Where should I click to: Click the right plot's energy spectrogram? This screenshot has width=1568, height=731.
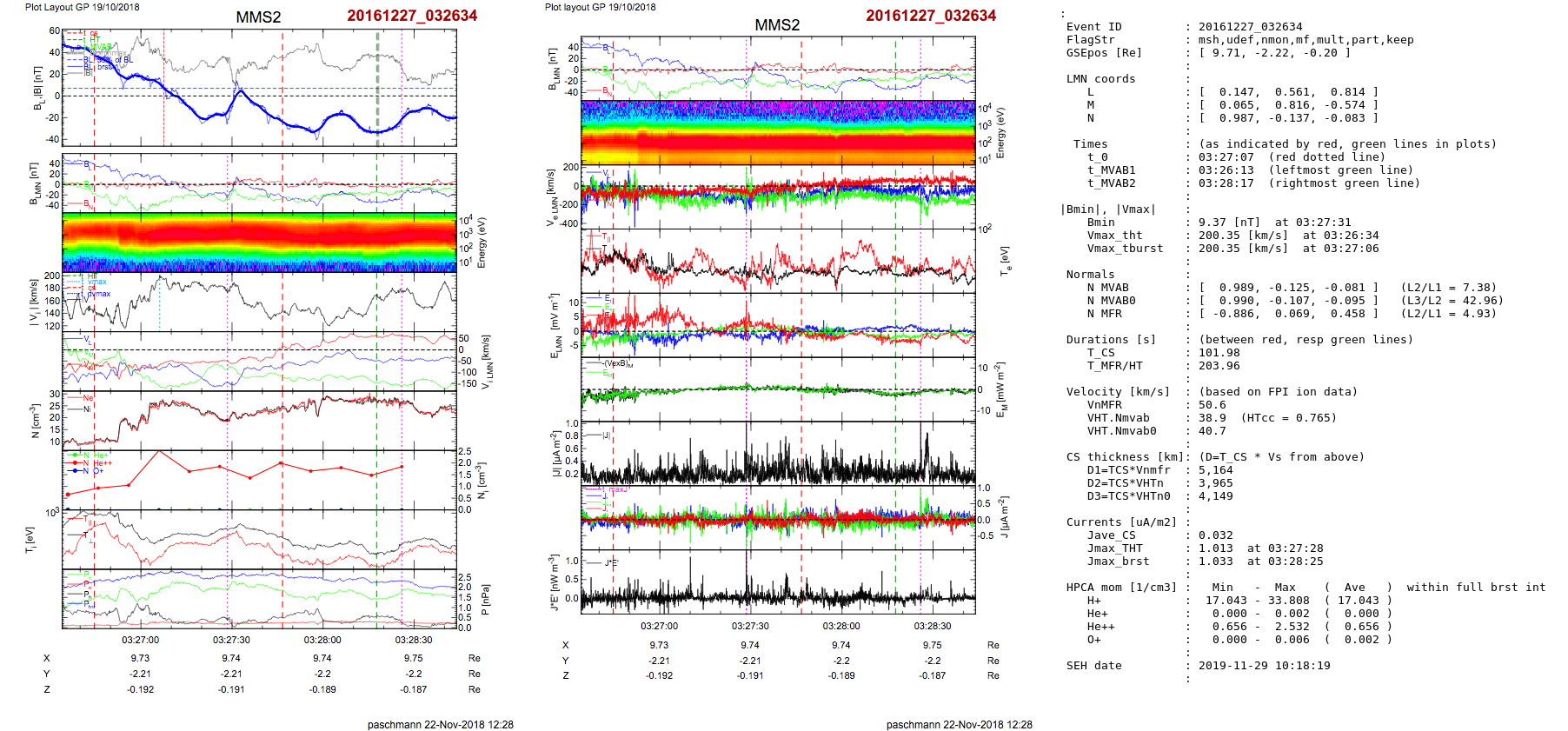coord(778,132)
